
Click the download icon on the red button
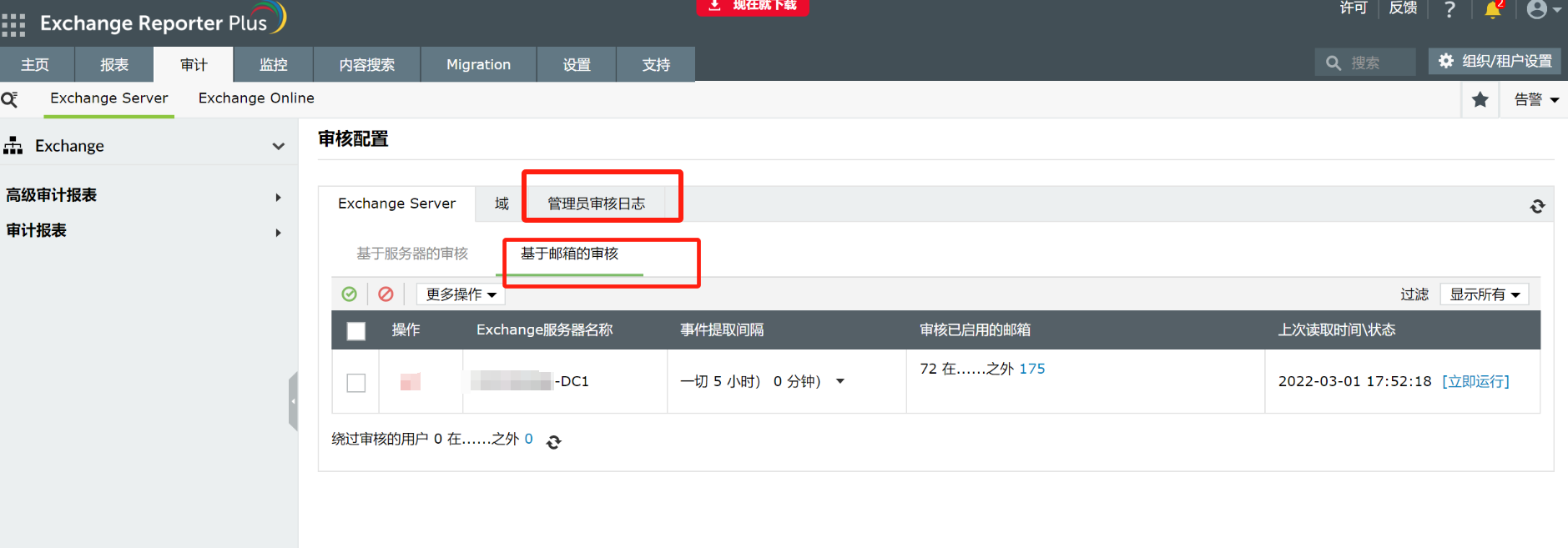tap(715, 5)
